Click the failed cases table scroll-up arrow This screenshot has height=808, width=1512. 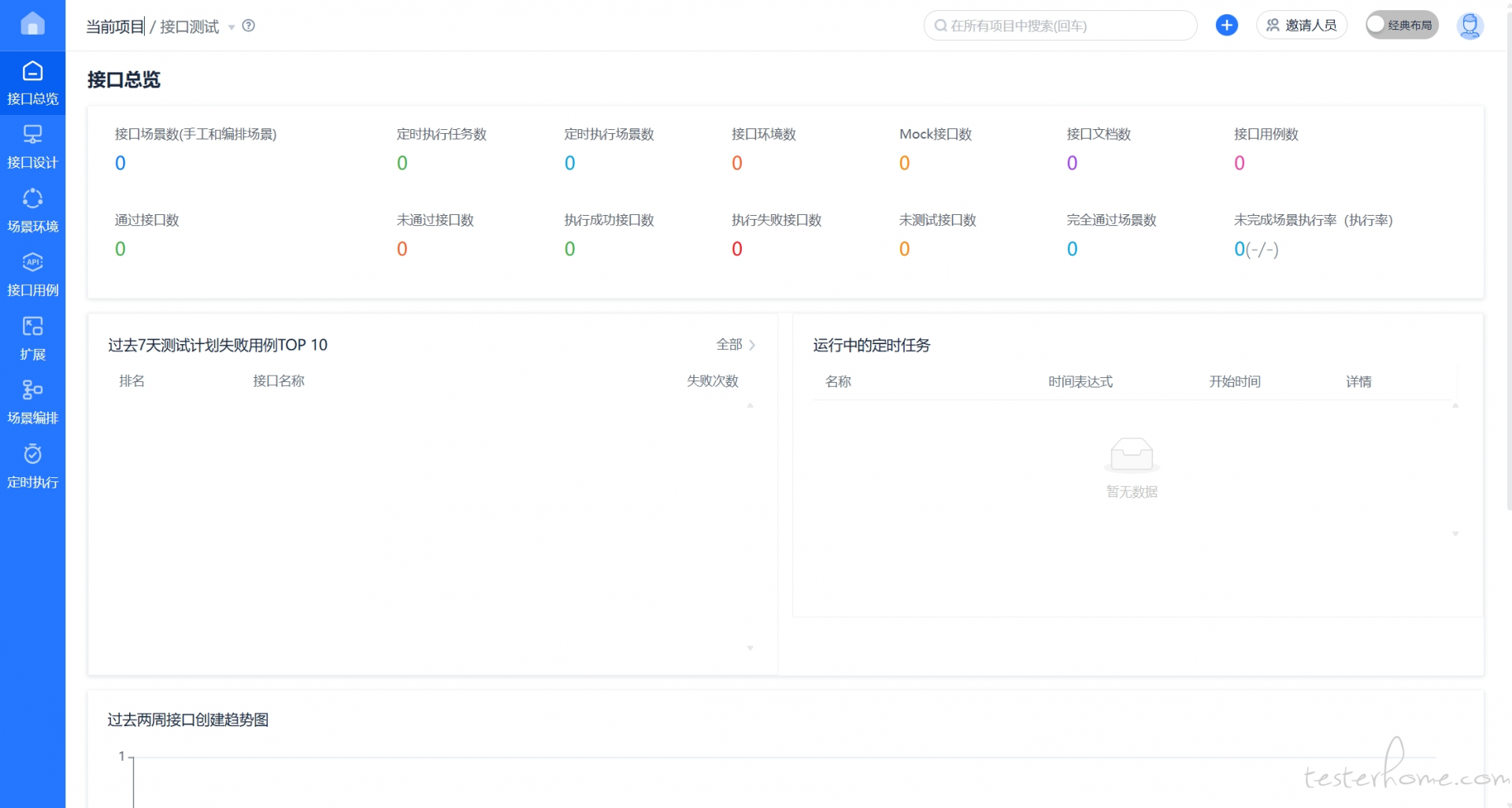pyautogui.click(x=750, y=406)
